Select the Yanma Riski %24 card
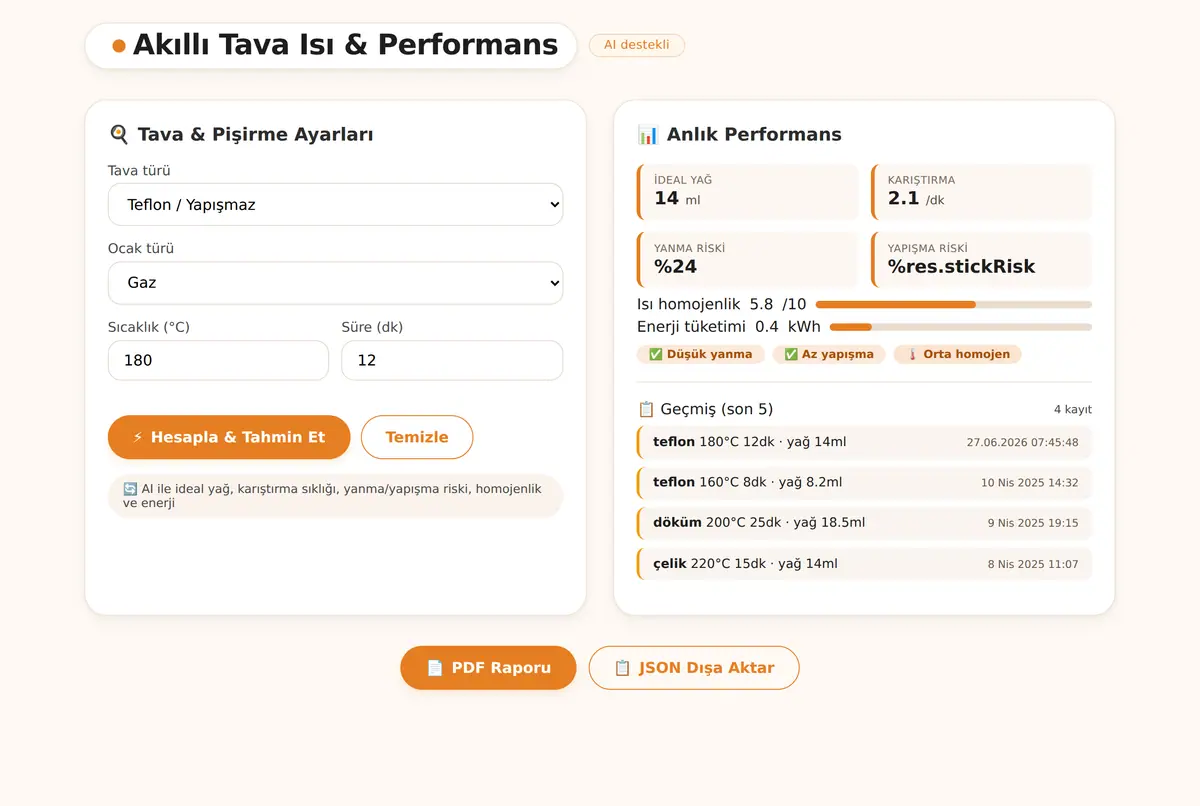This screenshot has height=806, width=1200. coord(747,260)
